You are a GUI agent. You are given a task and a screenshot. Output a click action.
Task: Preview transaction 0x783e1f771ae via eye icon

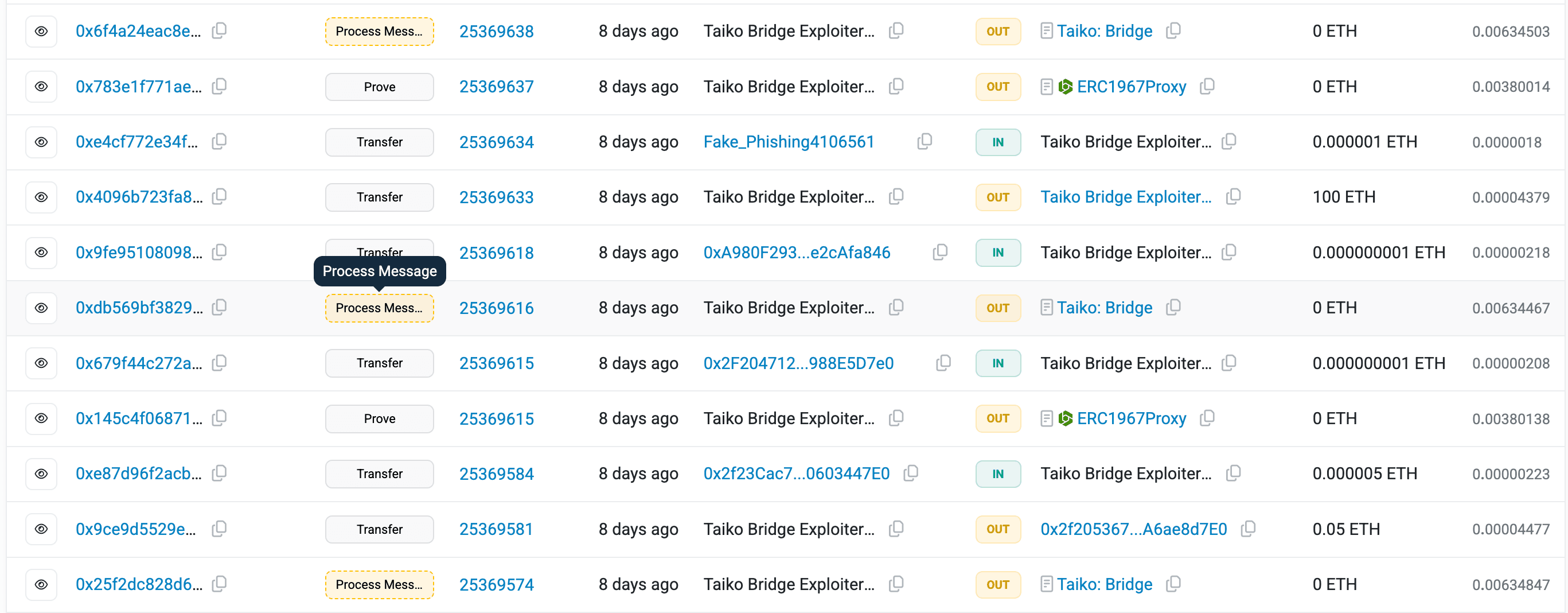click(x=41, y=87)
